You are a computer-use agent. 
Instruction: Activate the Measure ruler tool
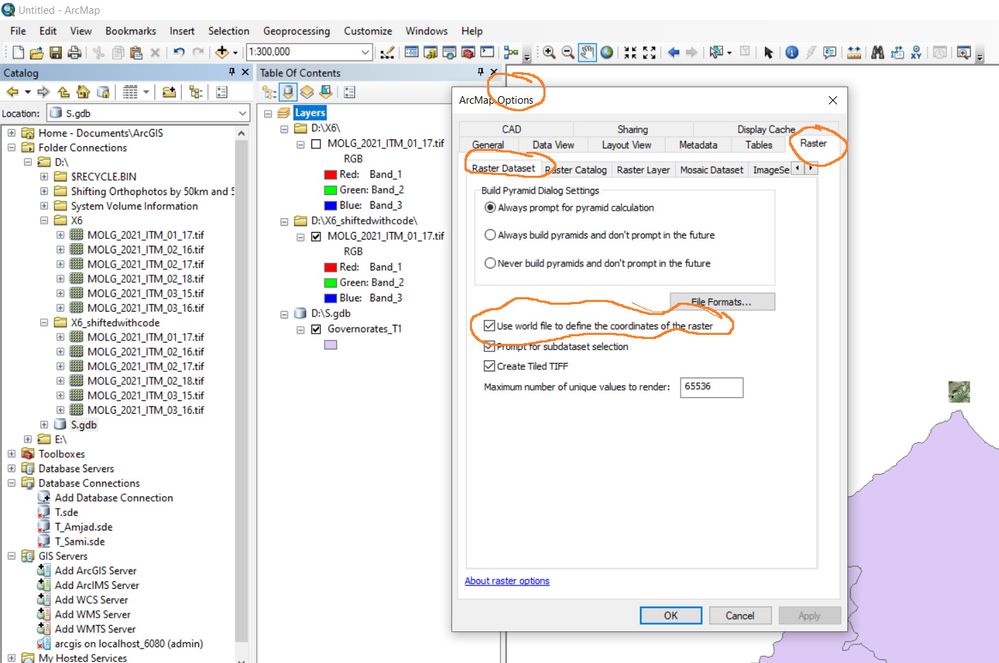click(854, 52)
